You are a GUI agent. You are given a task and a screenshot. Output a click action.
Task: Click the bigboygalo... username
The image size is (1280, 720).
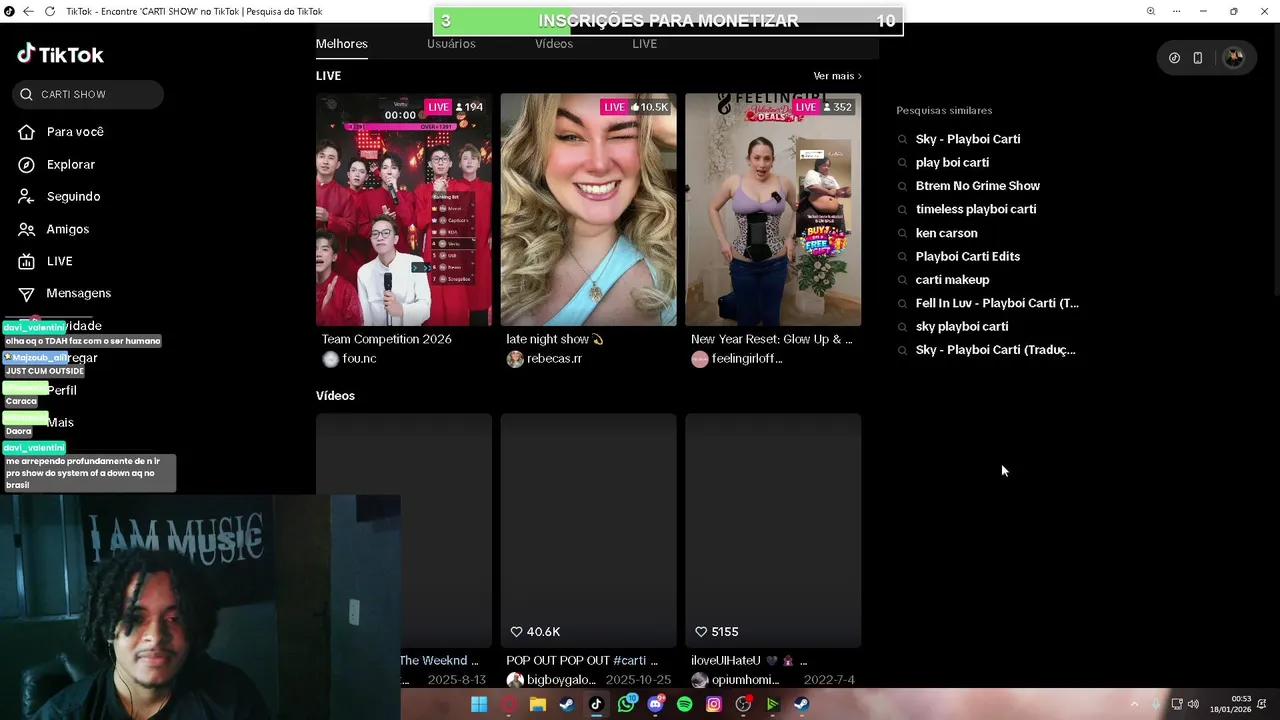tap(561, 680)
